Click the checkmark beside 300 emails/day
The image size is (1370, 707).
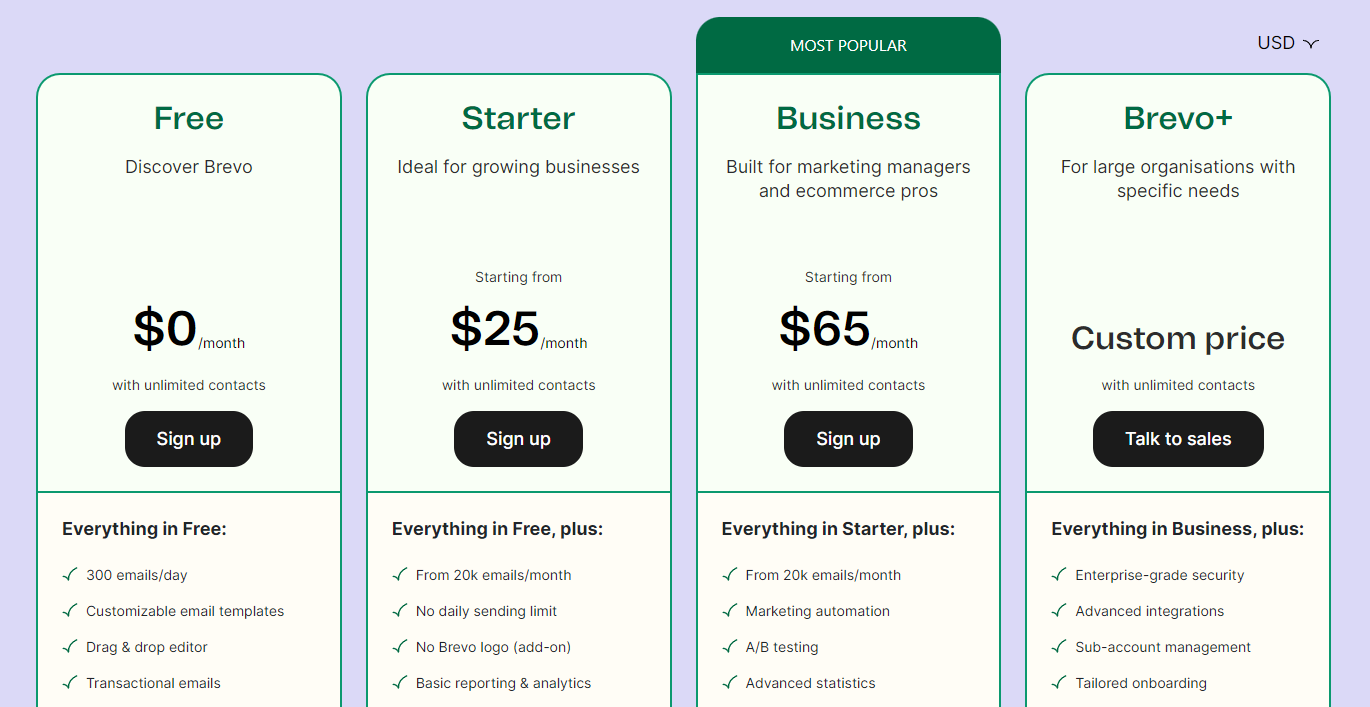[70, 575]
